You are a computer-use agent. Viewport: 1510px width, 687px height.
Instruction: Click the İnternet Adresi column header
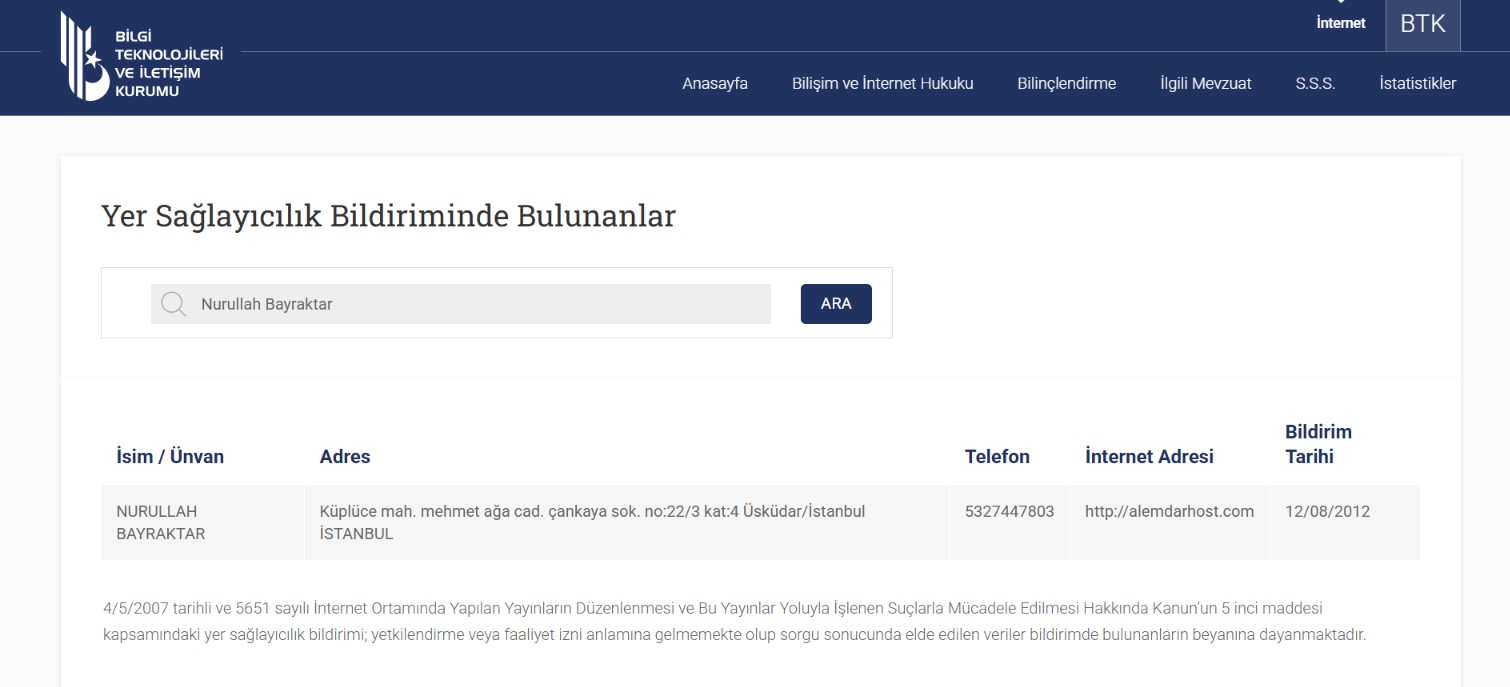pyautogui.click(x=1149, y=457)
